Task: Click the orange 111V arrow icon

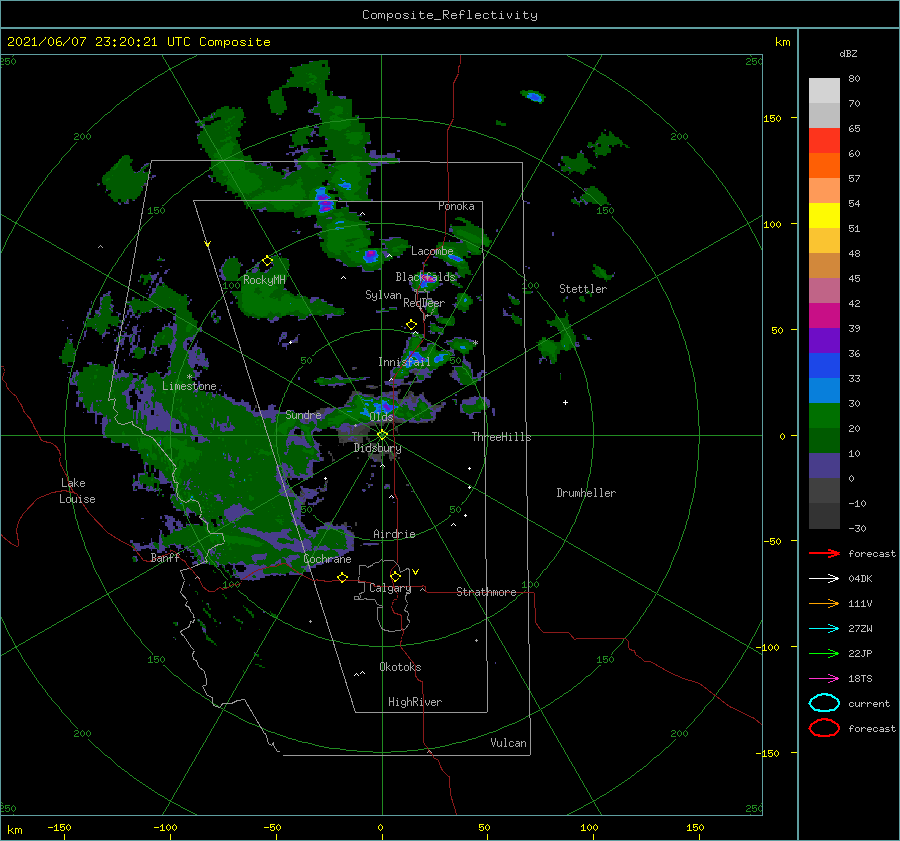Action: [x=824, y=603]
